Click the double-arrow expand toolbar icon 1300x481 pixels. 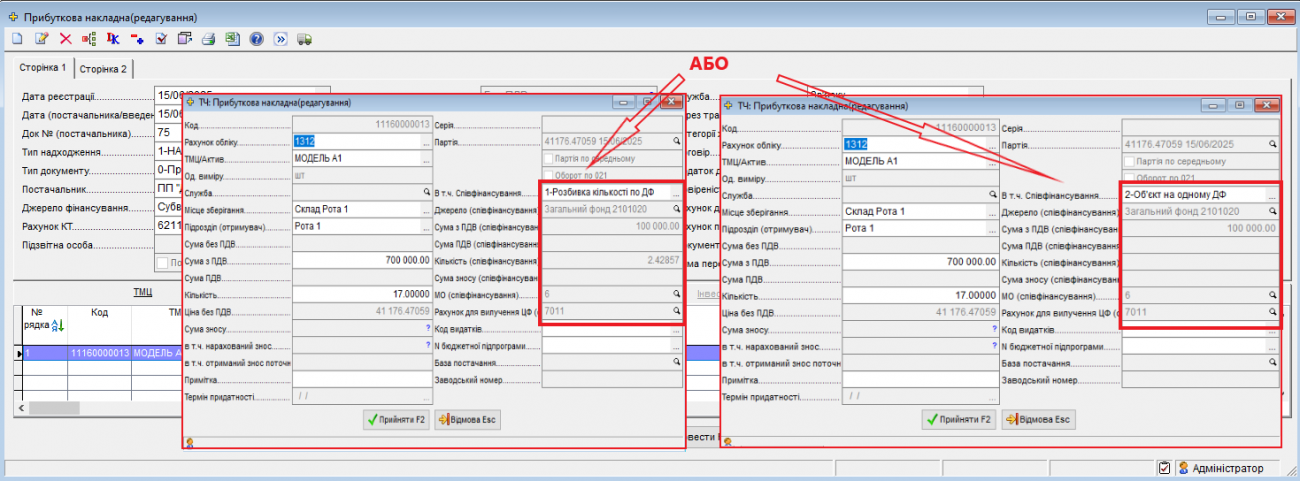click(x=280, y=39)
